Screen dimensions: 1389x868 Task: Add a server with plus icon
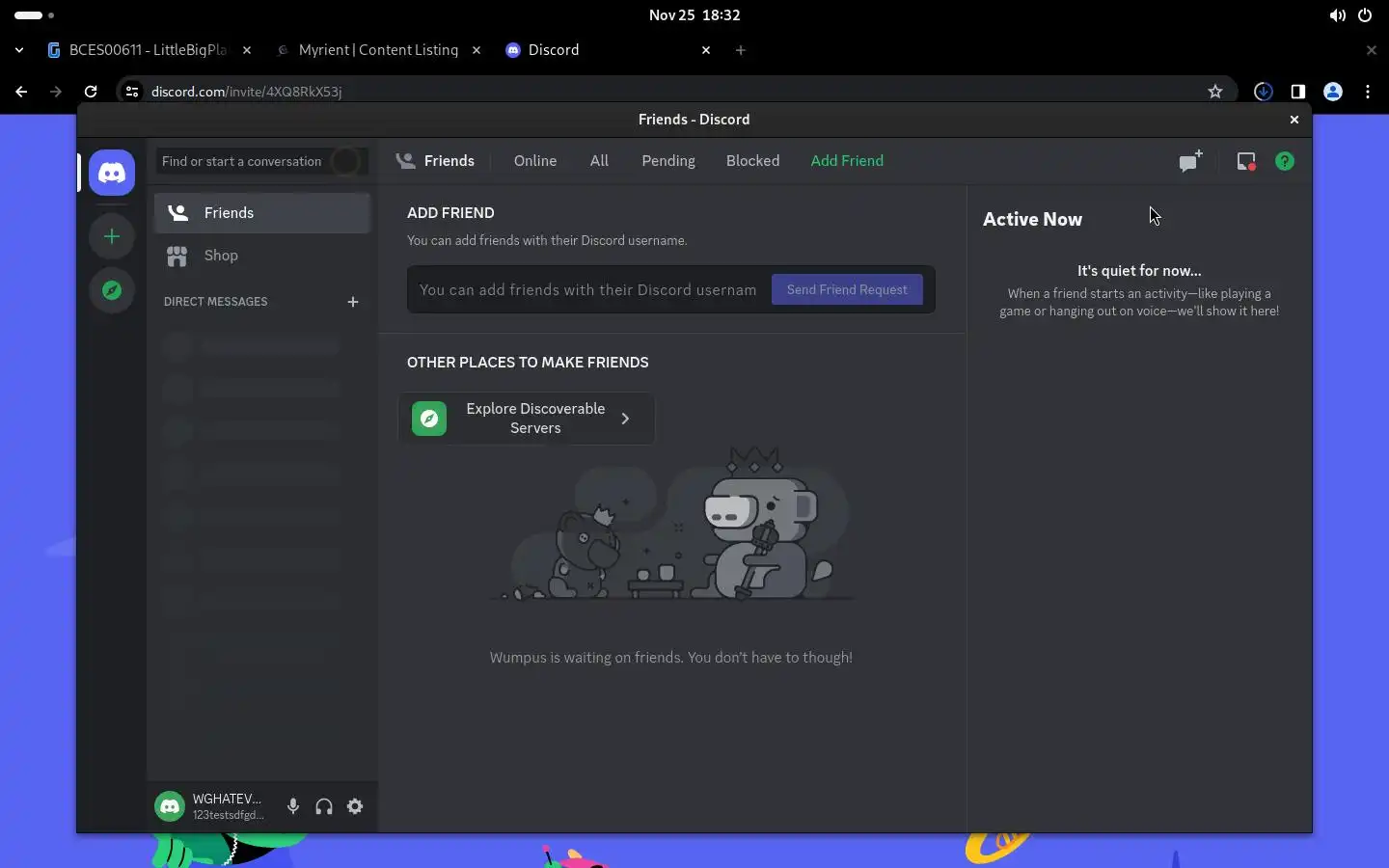coord(112,236)
